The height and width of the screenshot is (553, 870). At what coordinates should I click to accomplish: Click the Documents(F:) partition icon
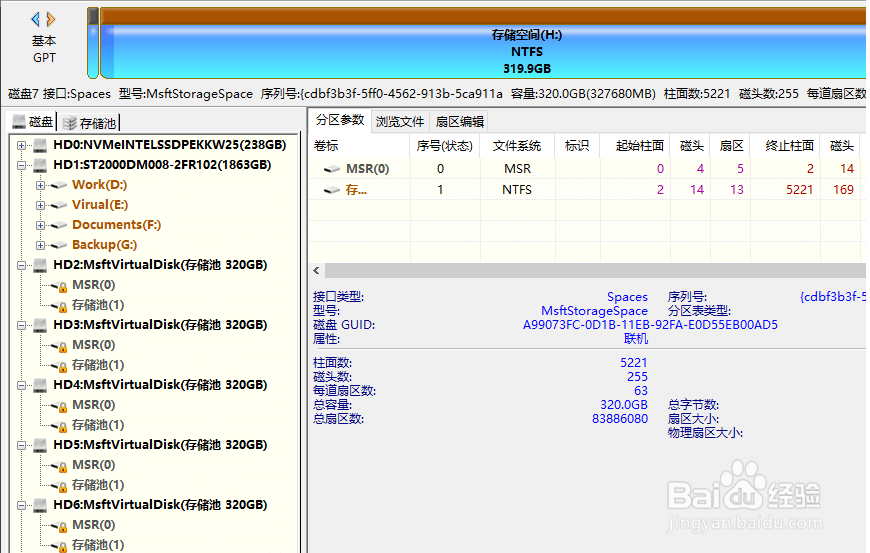[59, 225]
